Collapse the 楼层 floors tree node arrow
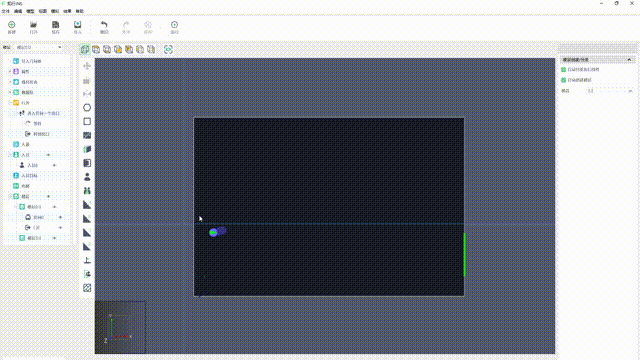 [x=10, y=196]
